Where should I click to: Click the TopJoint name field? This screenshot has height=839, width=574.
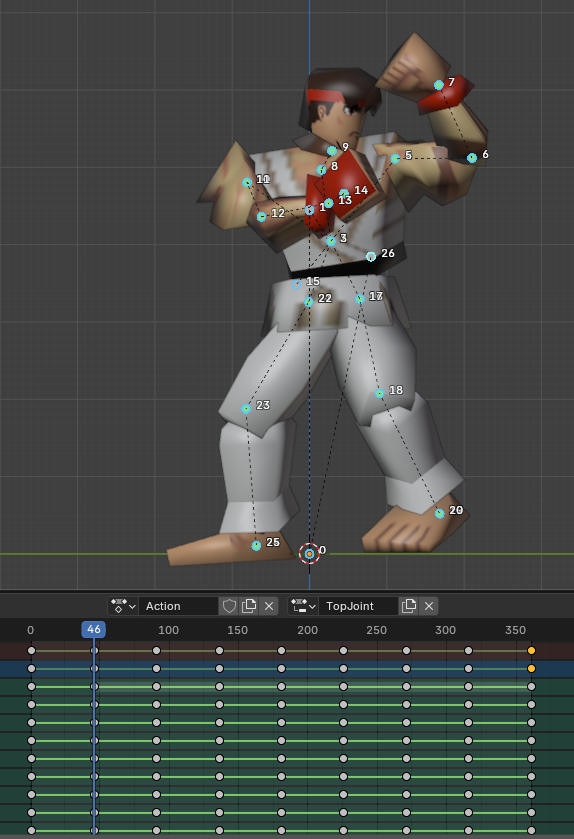click(358, 606)
